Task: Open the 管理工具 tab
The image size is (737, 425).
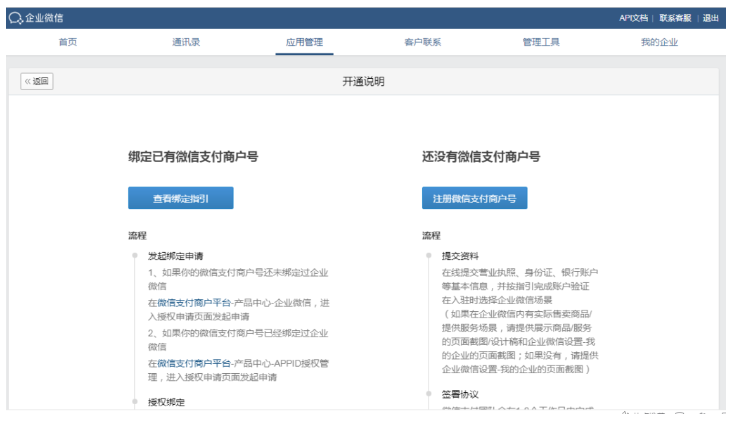Action: click(x=541, y=42)
